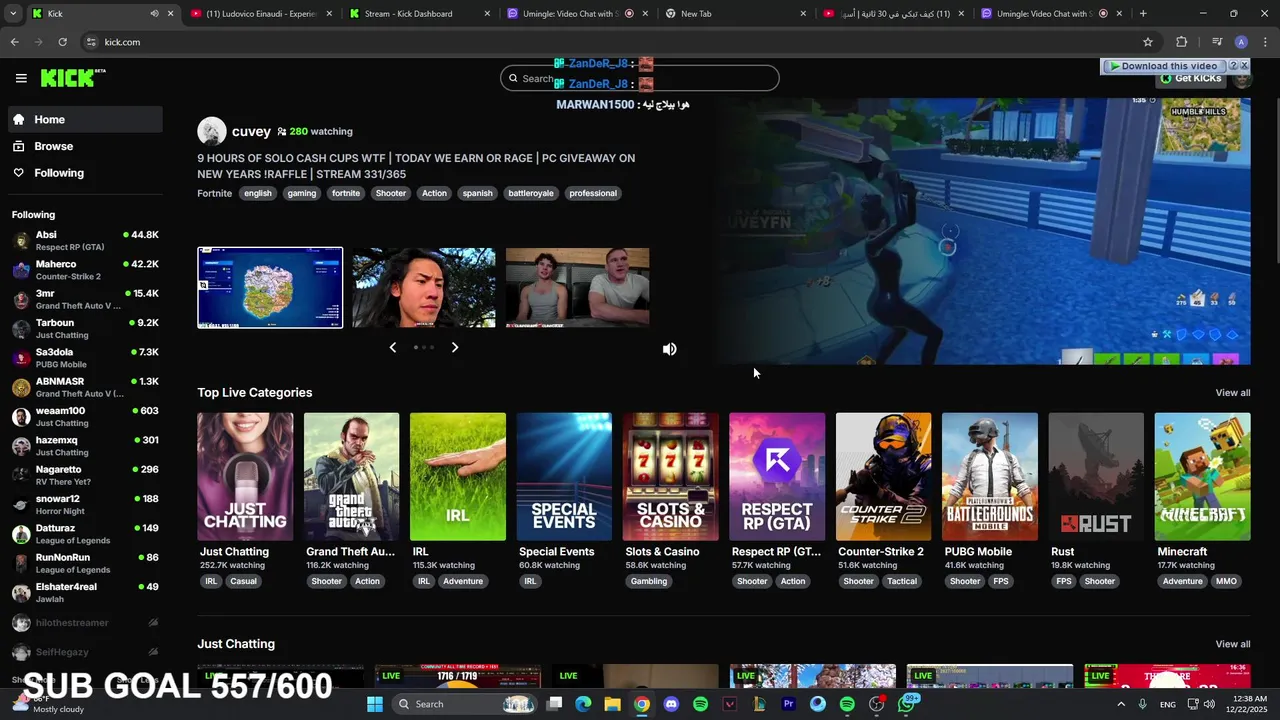Open the user avatar menu on Kick
The width and height of the screenshot is (1280, 720).
pos(1242,79)
